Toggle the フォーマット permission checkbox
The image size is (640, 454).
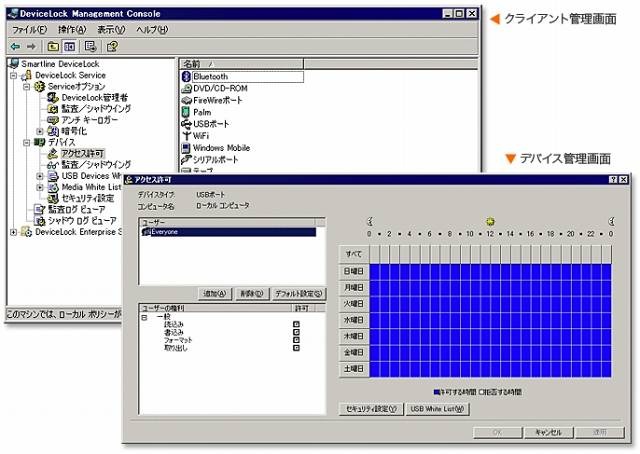(x=296, y=340)
